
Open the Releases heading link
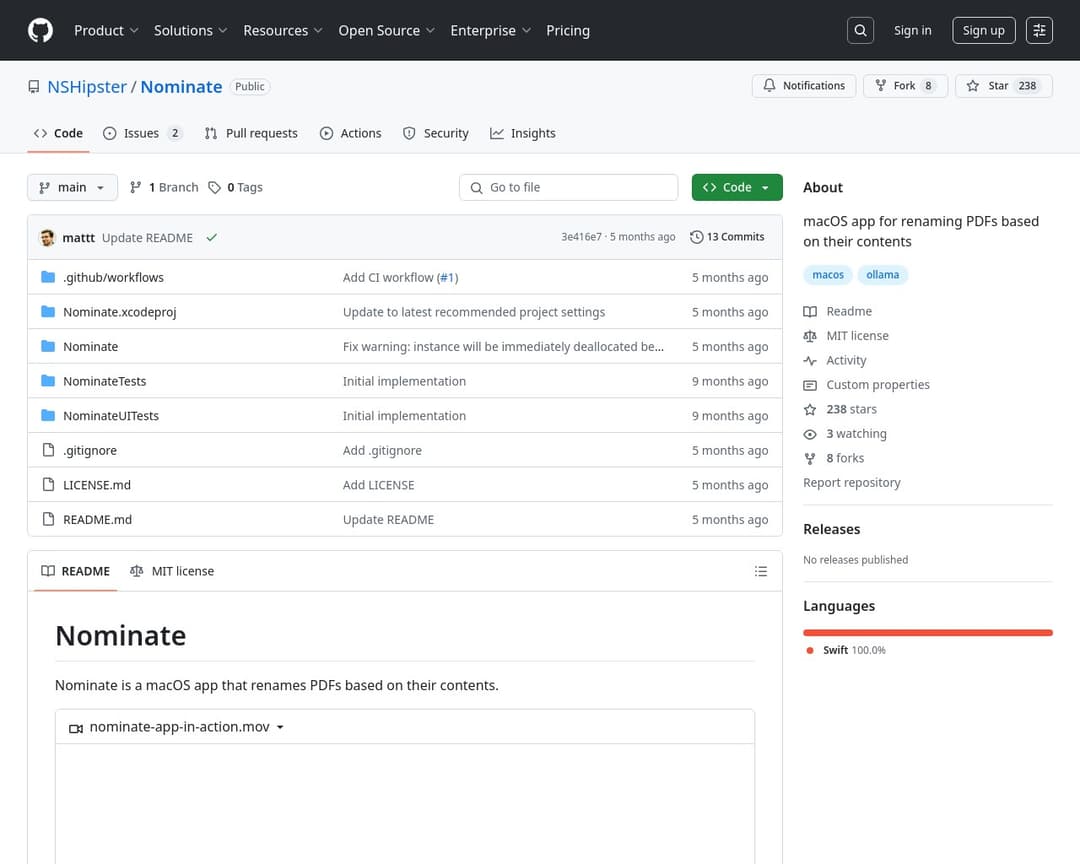(x=831, y=529)
